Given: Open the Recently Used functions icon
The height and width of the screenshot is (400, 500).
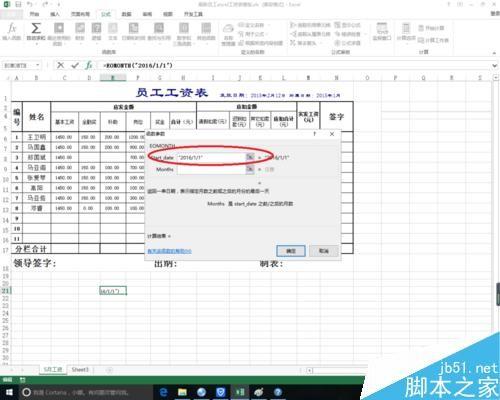Looking at the screenshot, I should [x=59, y=33].
